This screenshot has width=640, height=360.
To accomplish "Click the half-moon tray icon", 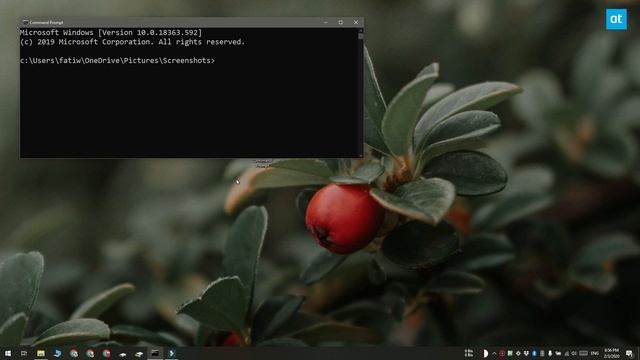I will [485, 353].
